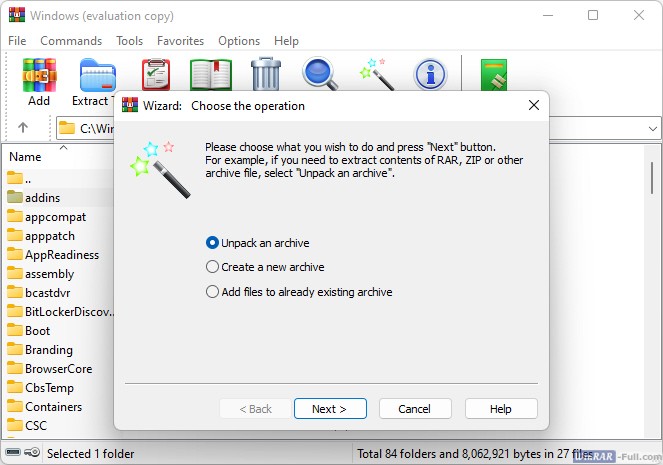Screen dimensions: 663x465
Task: Click the Extract To toolbar icon
Action: coord(96,76)
